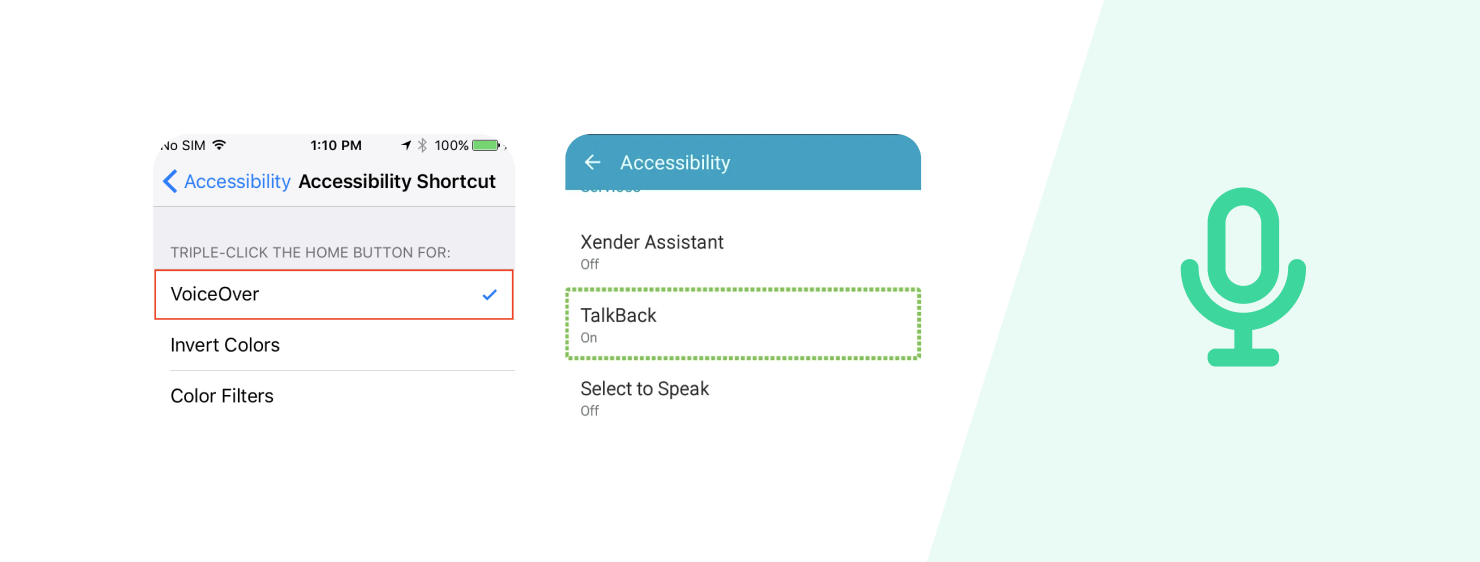
Task: Click the large green microphone icon
Action: (1243, 276)
